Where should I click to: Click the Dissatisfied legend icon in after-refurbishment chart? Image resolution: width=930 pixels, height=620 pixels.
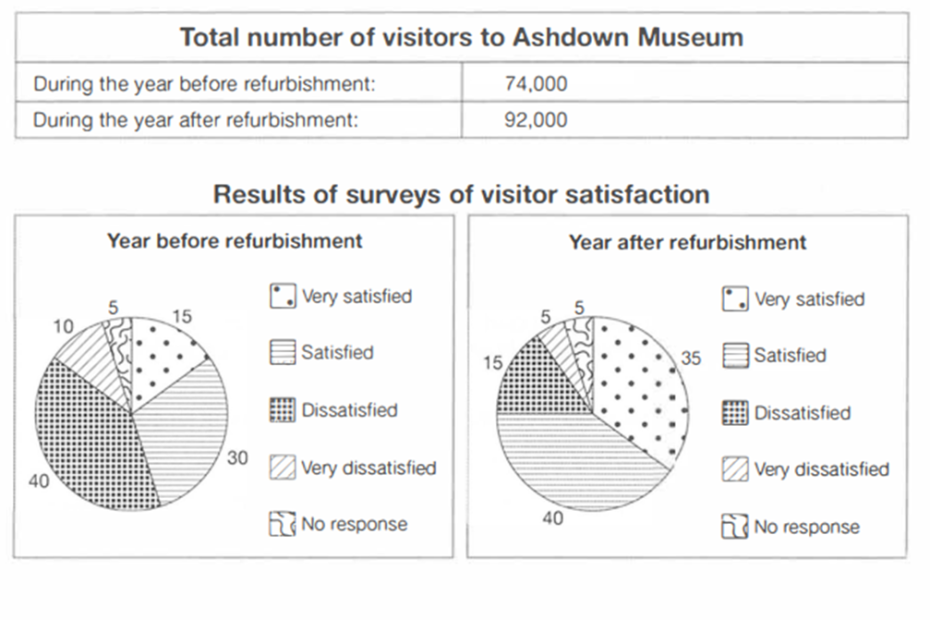coord(735,413)
